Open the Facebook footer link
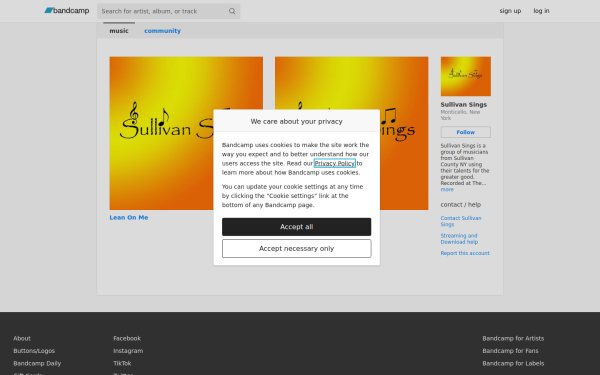Viewport: 600px width, 375px height. tap(127, 338)
